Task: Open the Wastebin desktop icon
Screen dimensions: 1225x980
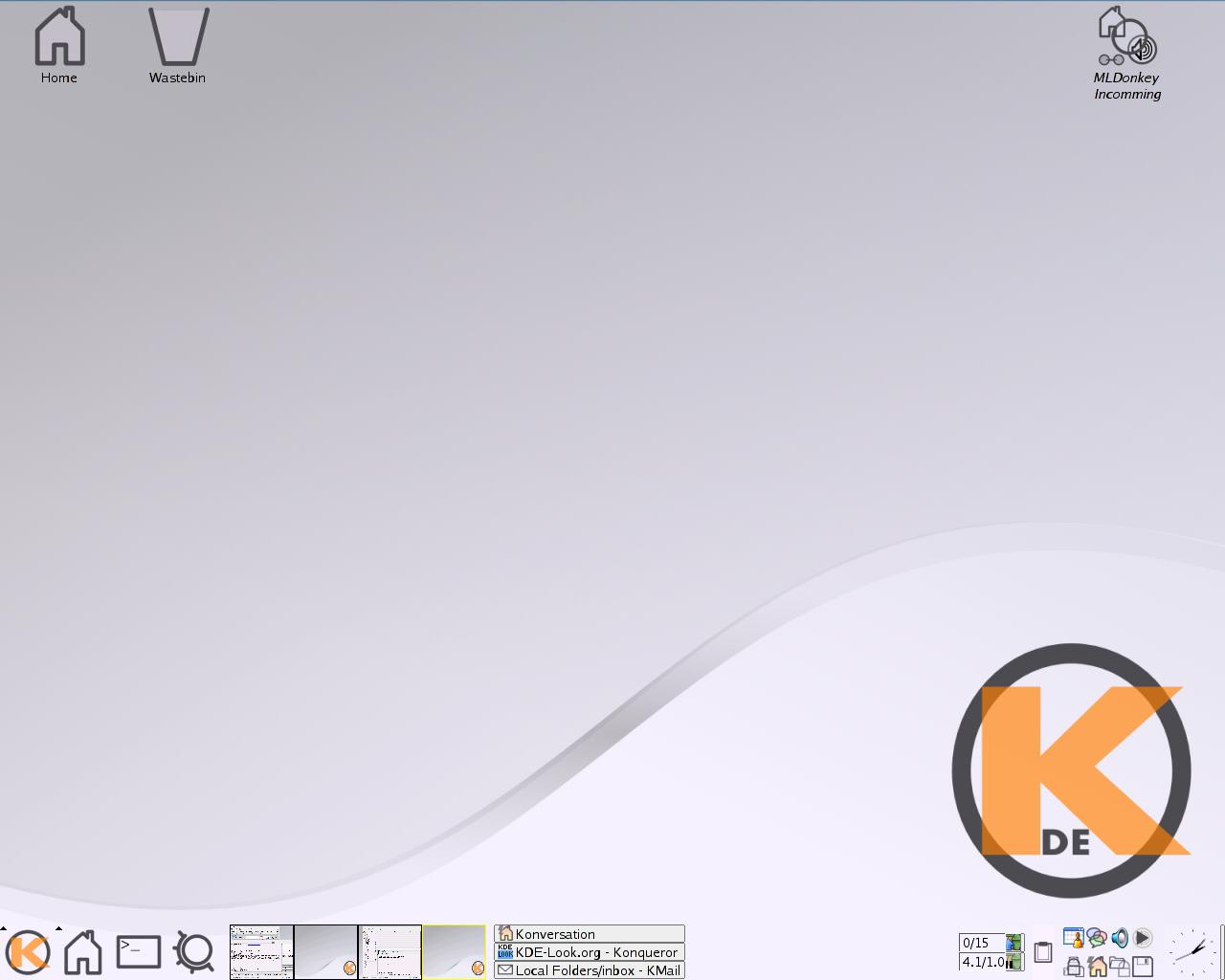Action: [178, 45]
